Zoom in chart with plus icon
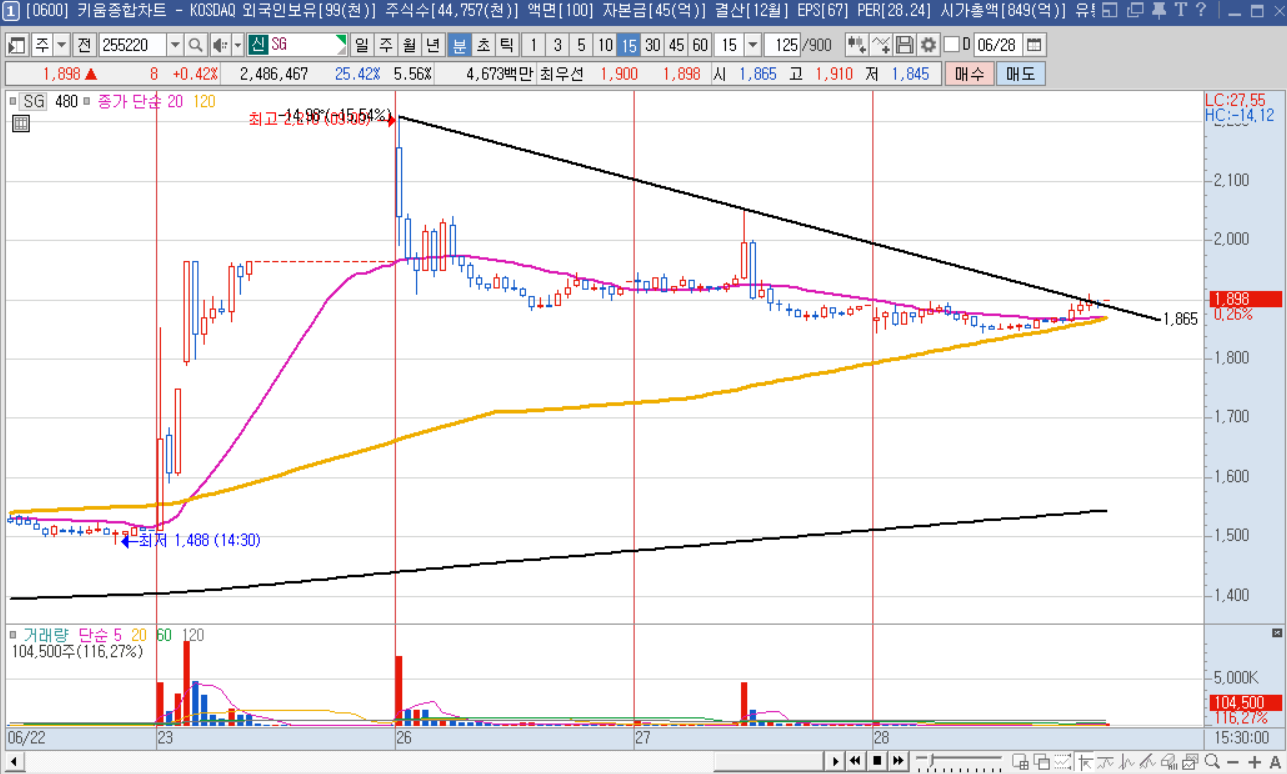Viewport: 1287px width, 774px height. click(1255, 762)
